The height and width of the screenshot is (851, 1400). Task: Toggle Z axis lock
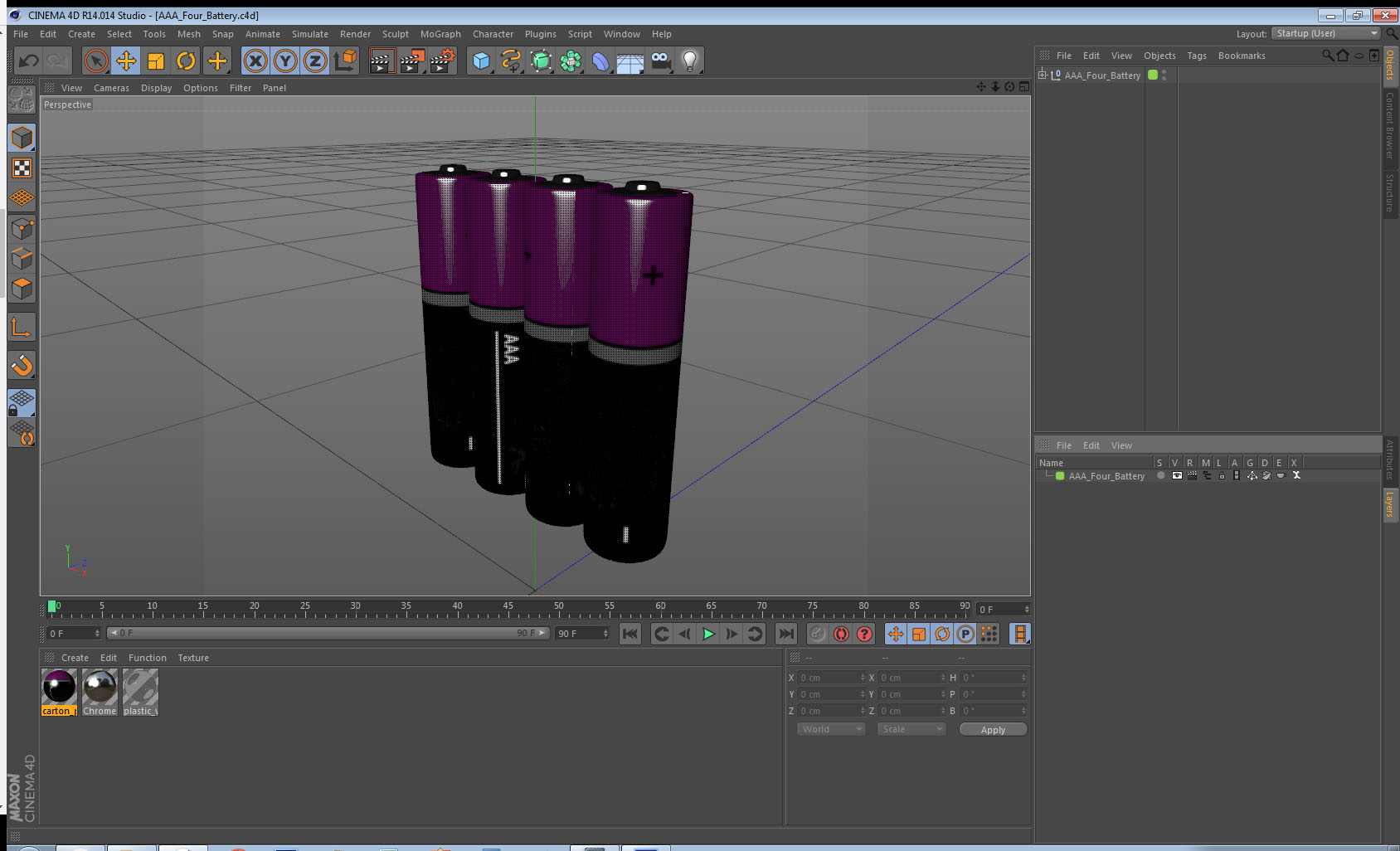(x=315, y=61)
